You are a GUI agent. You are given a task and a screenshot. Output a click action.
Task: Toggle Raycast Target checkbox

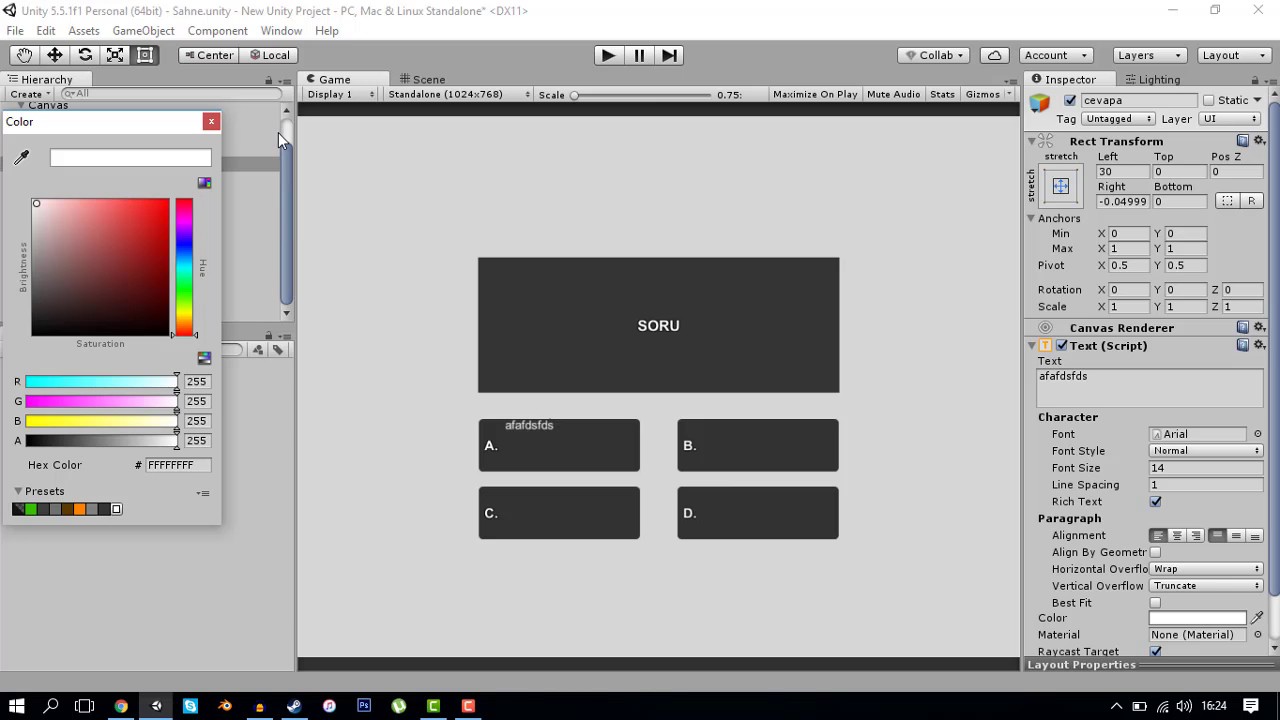pyautogui.click(x=1156, y=652)
